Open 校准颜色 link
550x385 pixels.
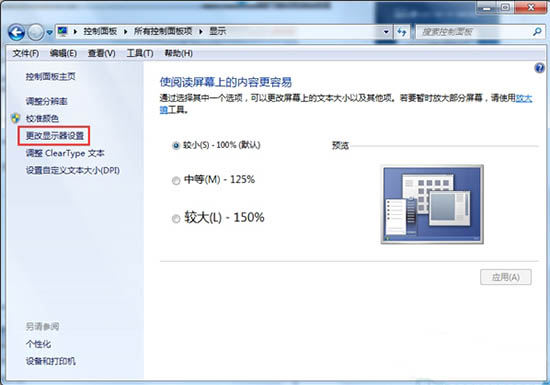pos(42,119)
